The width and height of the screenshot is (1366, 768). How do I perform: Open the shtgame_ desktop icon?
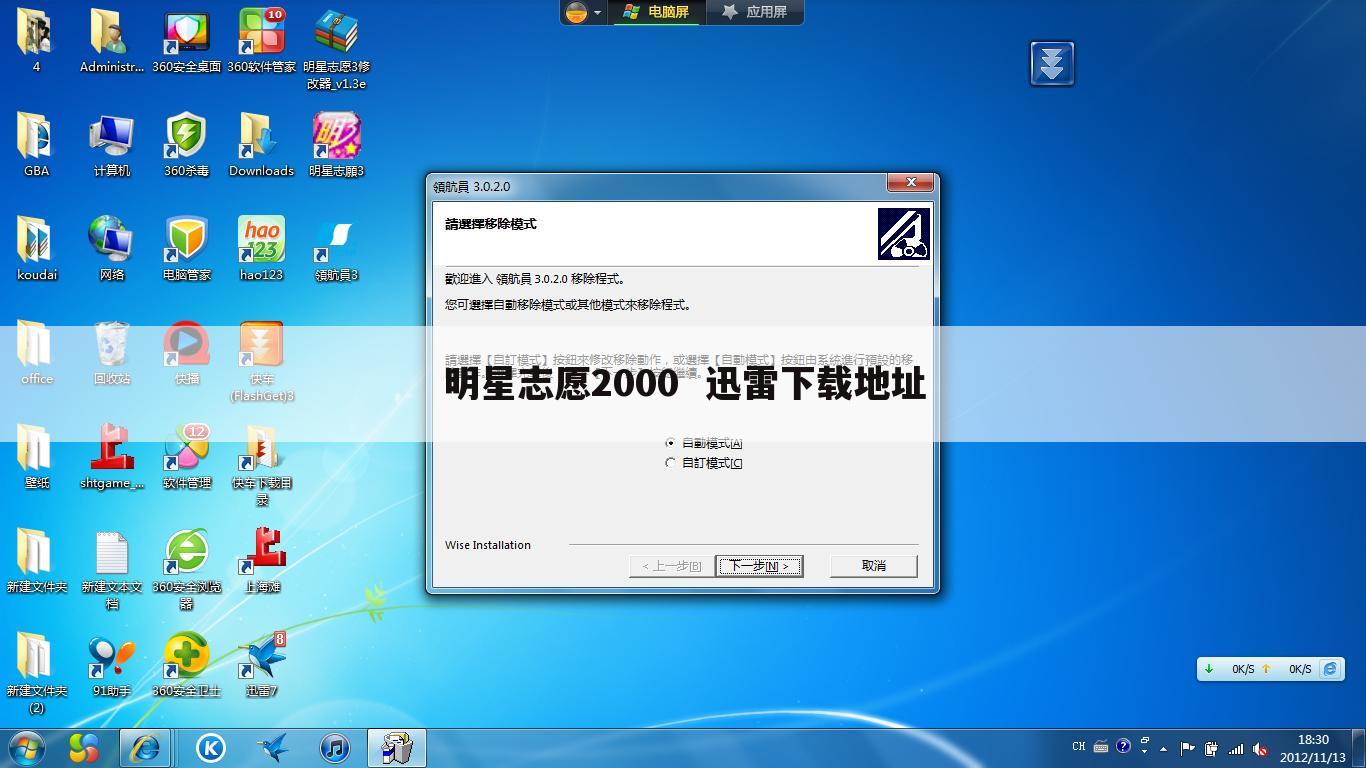(x=111, y=456)
